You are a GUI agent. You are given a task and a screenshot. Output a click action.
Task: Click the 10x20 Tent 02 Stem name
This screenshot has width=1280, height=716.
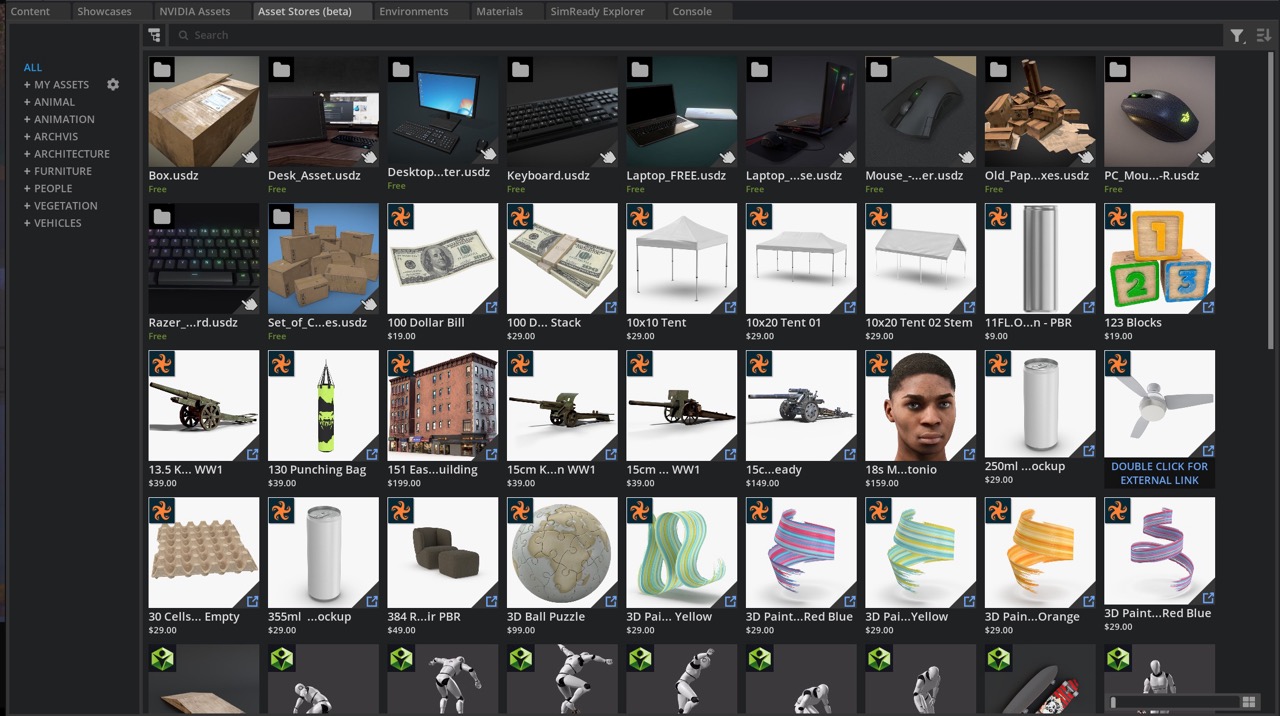[x=919, y=323]
